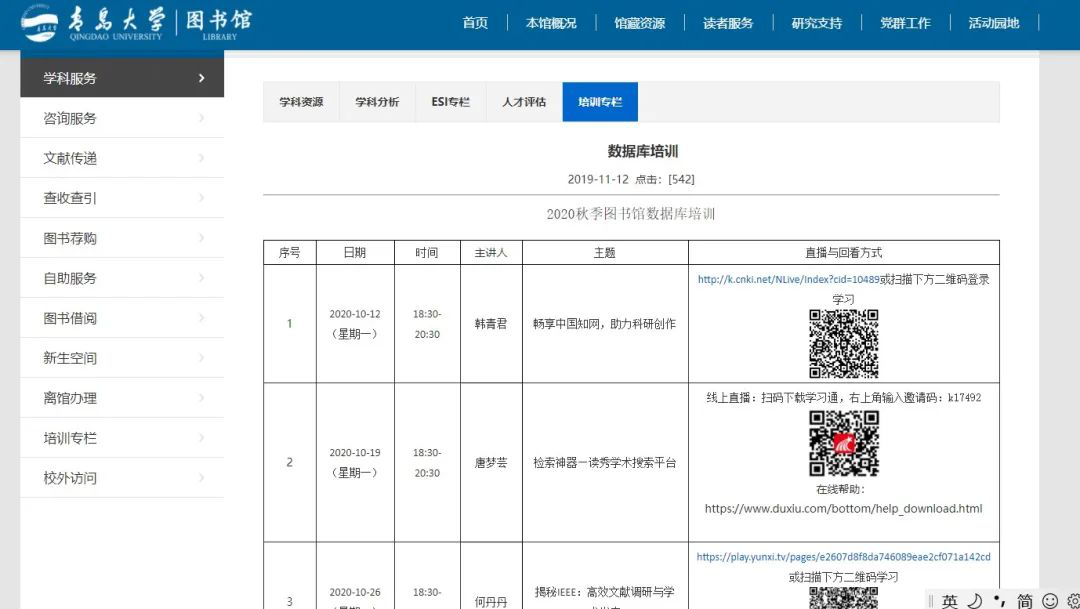
Task: Click the chevron beside 查收查引
Action: coord(201,198)
